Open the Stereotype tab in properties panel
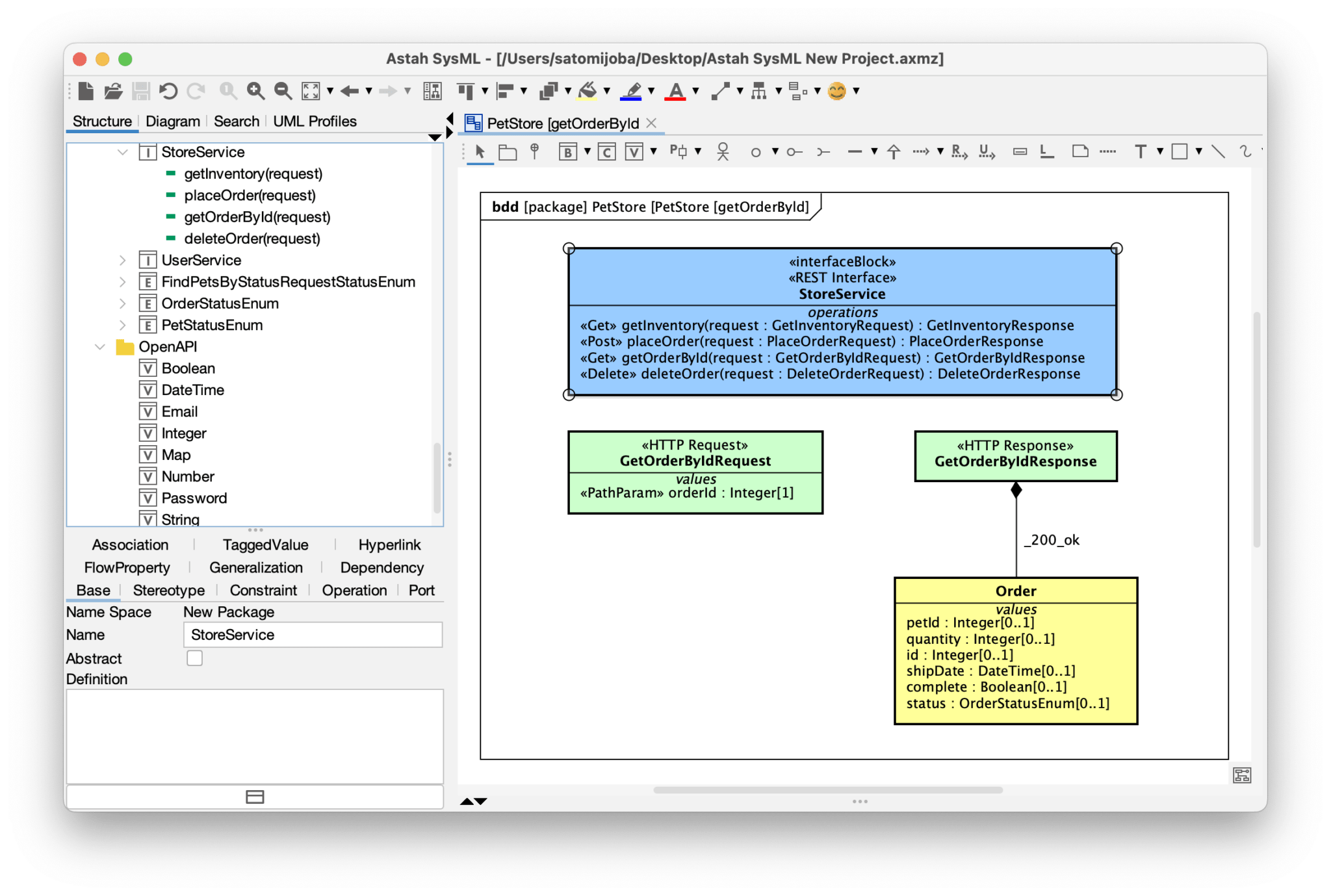The height and width of the screenshot is (896, 1331). pos(168,590)
